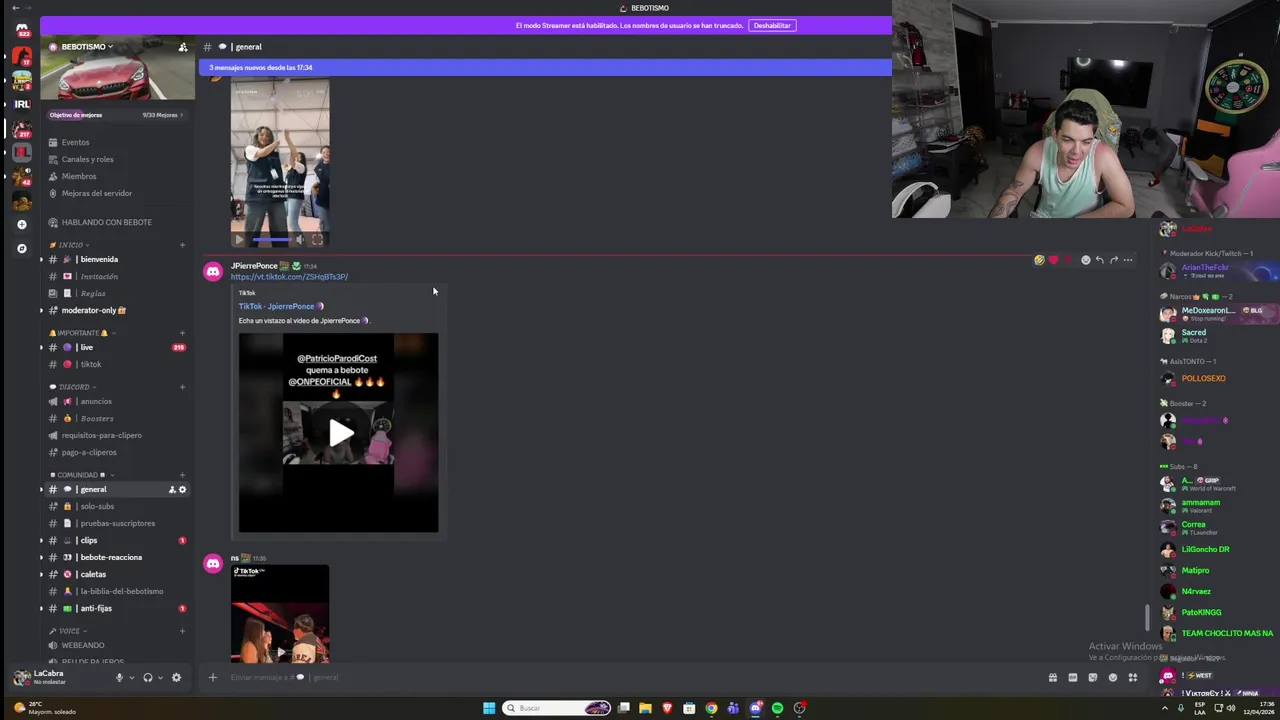The width and height of the screenshot is (1280, 720).
Task: Click Deshabilitar streamer mode button
Action: coord(772,26)
